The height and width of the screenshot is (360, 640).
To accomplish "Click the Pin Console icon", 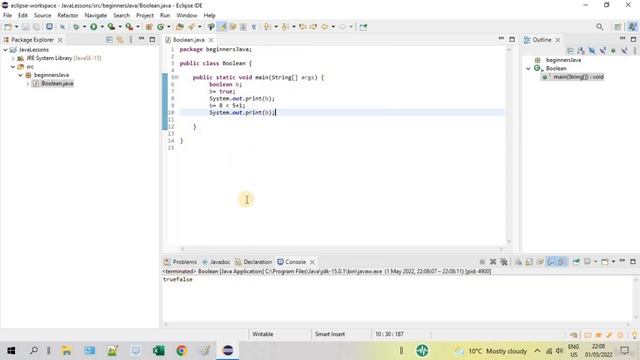I will (576, 262).
